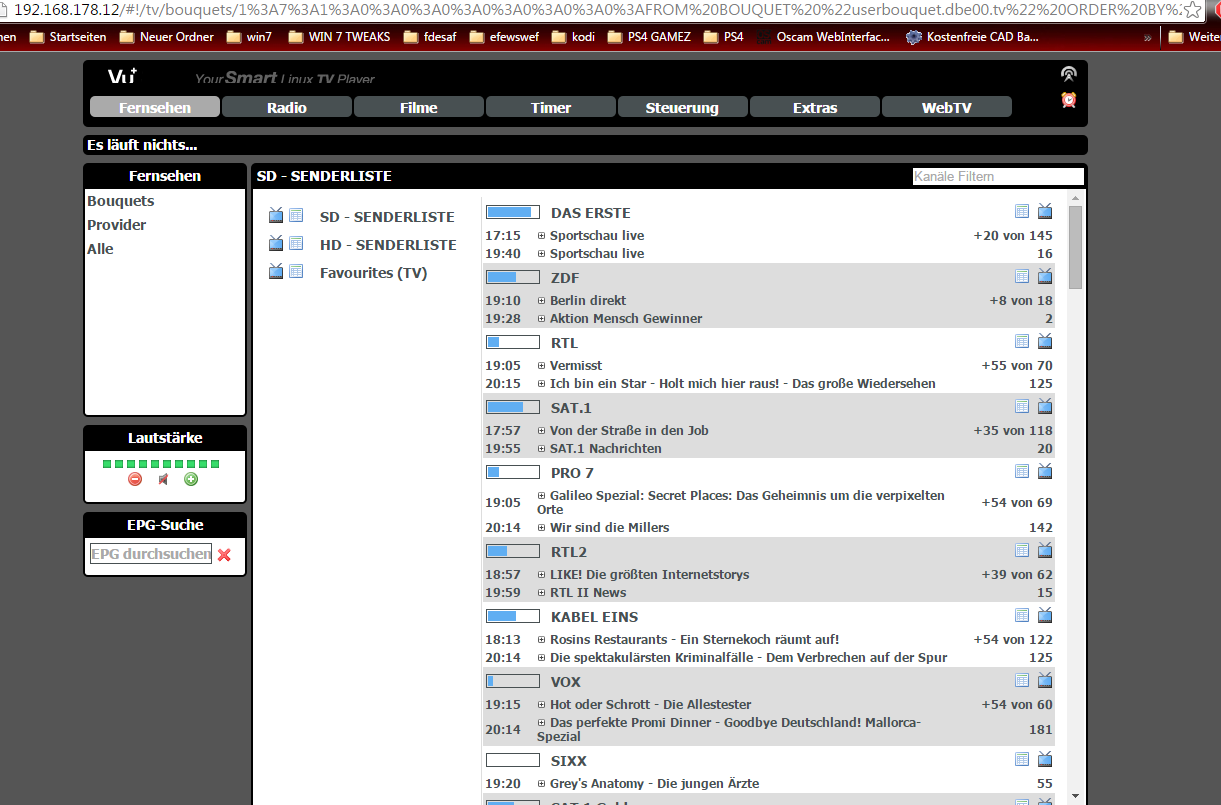Stream VOX via TV icon
This screenshot has width=1221, height=805.
[x=1045, y=680]
